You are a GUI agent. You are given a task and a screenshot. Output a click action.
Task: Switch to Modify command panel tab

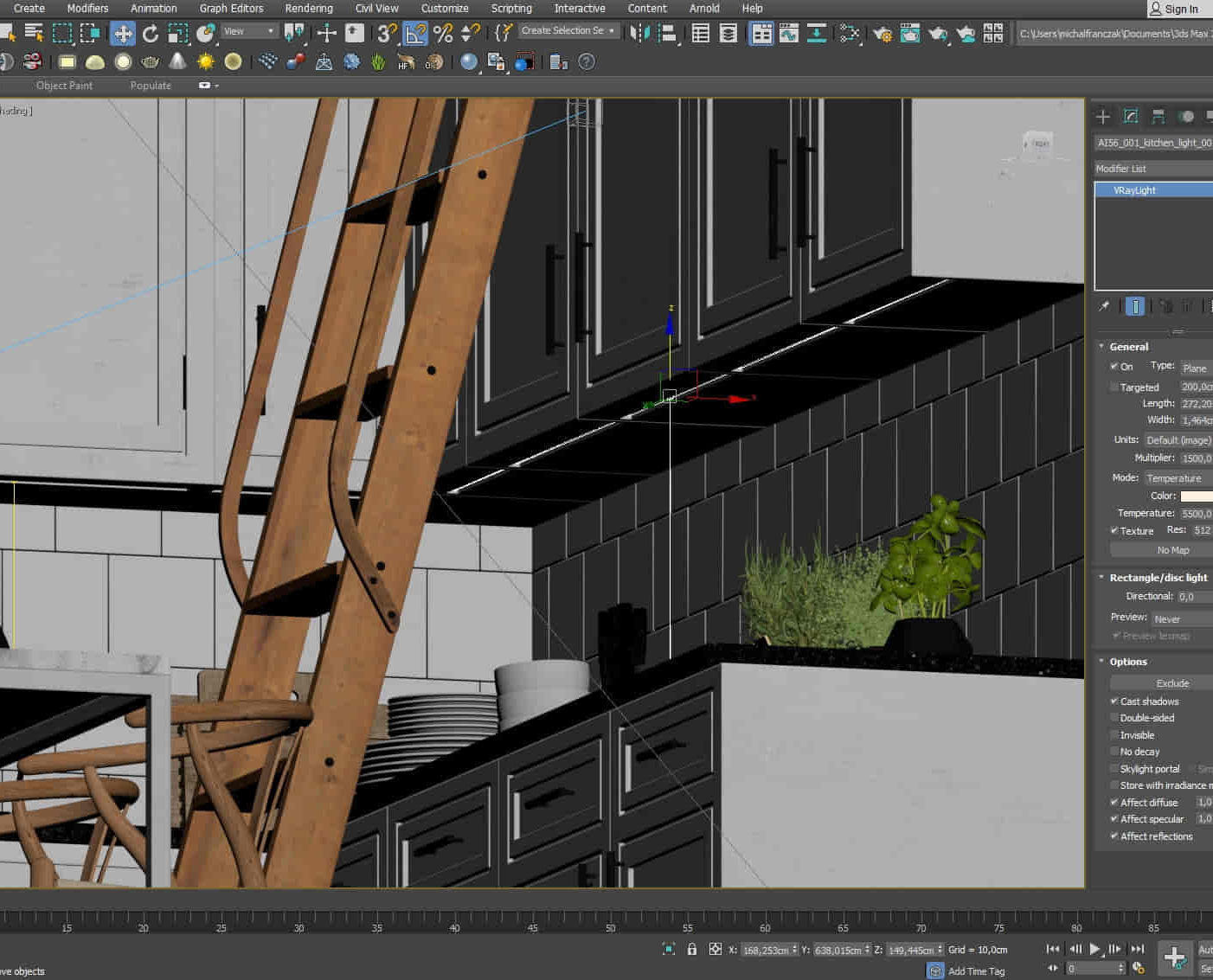(1131, 116)
